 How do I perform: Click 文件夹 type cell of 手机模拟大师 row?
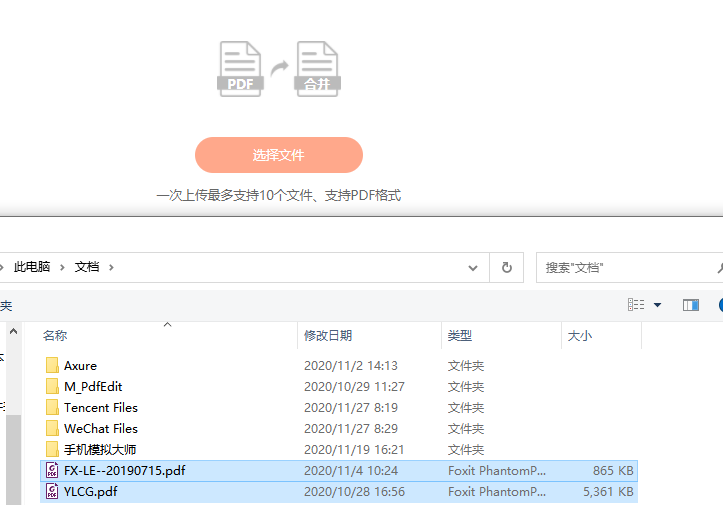[466, 450]
